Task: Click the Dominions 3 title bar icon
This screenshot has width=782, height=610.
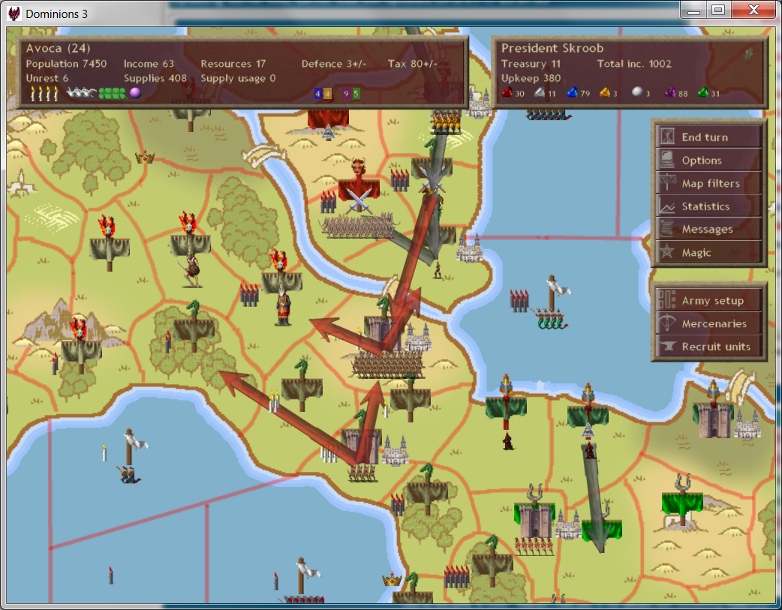Action: tap(14, 13)
